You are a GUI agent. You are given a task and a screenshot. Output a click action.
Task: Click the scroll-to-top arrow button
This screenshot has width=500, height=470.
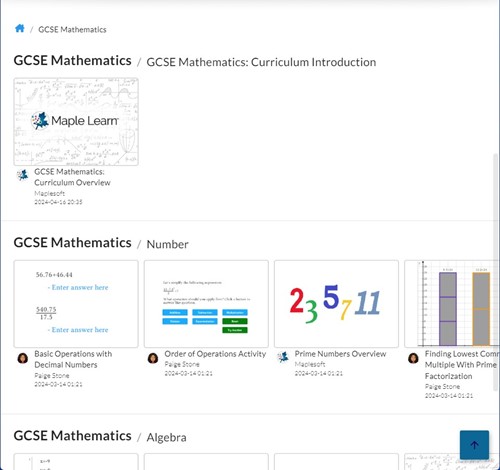tap(474, 445)
